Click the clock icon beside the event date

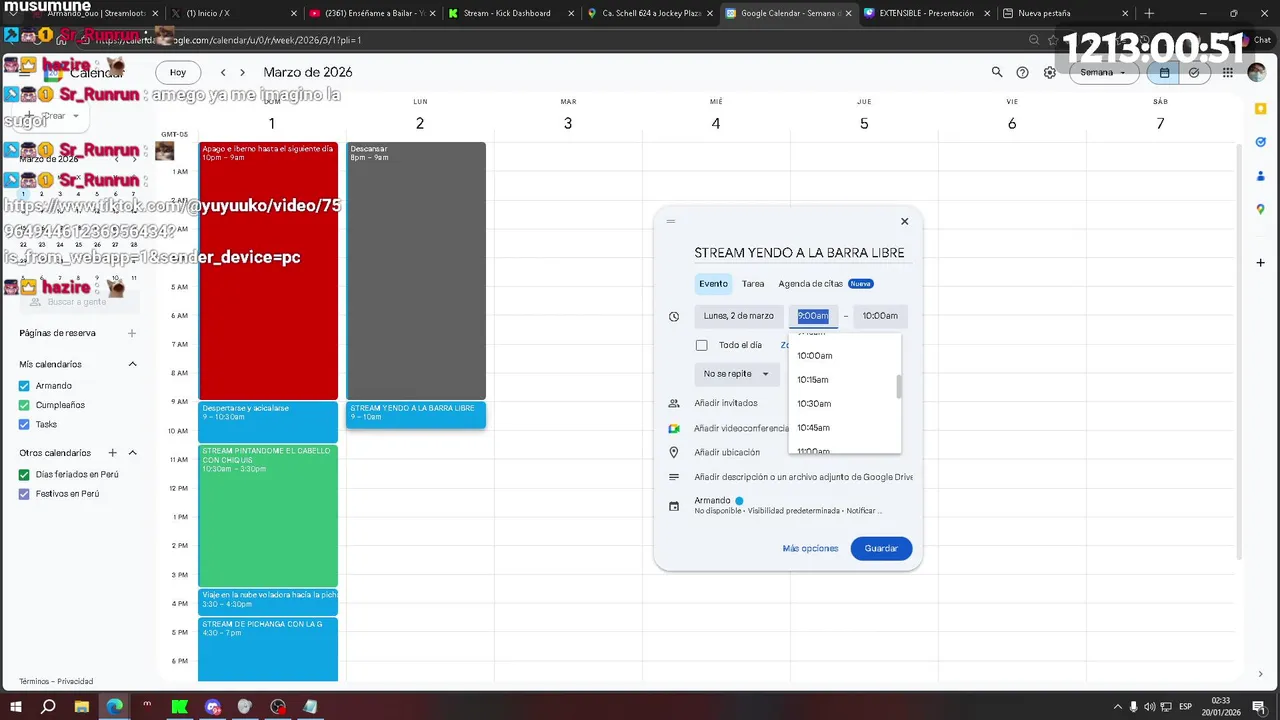674,316
